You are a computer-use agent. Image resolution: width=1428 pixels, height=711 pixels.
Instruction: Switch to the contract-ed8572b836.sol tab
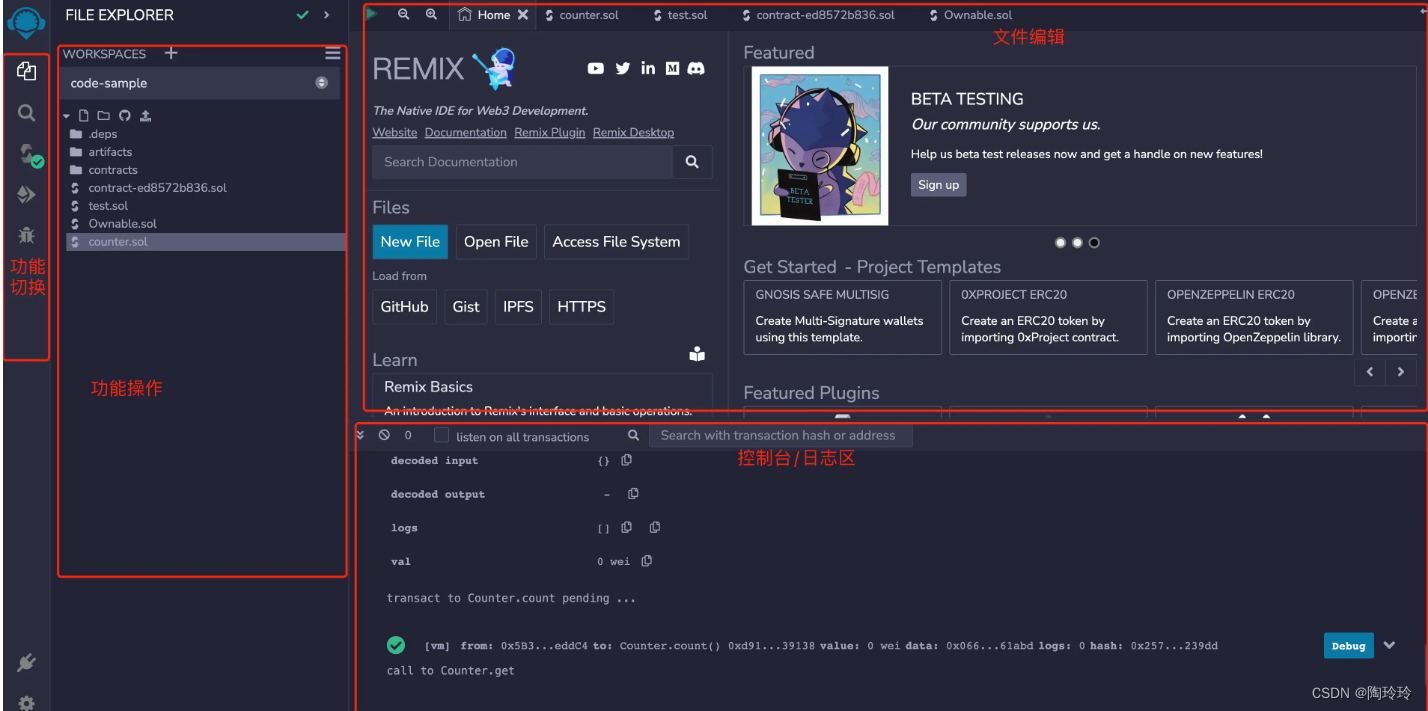[x=818, y=16]
